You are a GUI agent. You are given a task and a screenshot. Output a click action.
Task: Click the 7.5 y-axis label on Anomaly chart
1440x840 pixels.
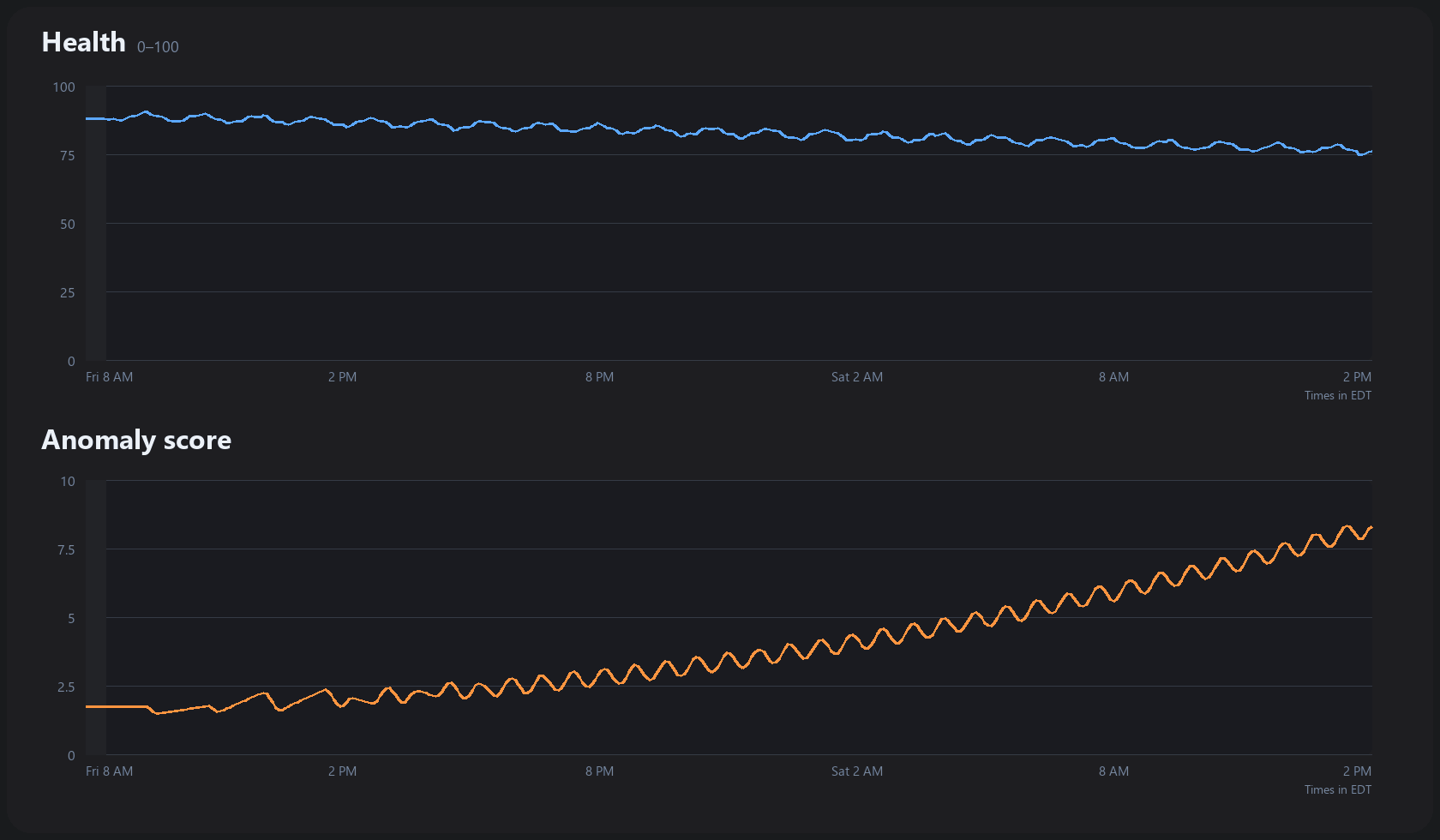[x=66, y=549]
